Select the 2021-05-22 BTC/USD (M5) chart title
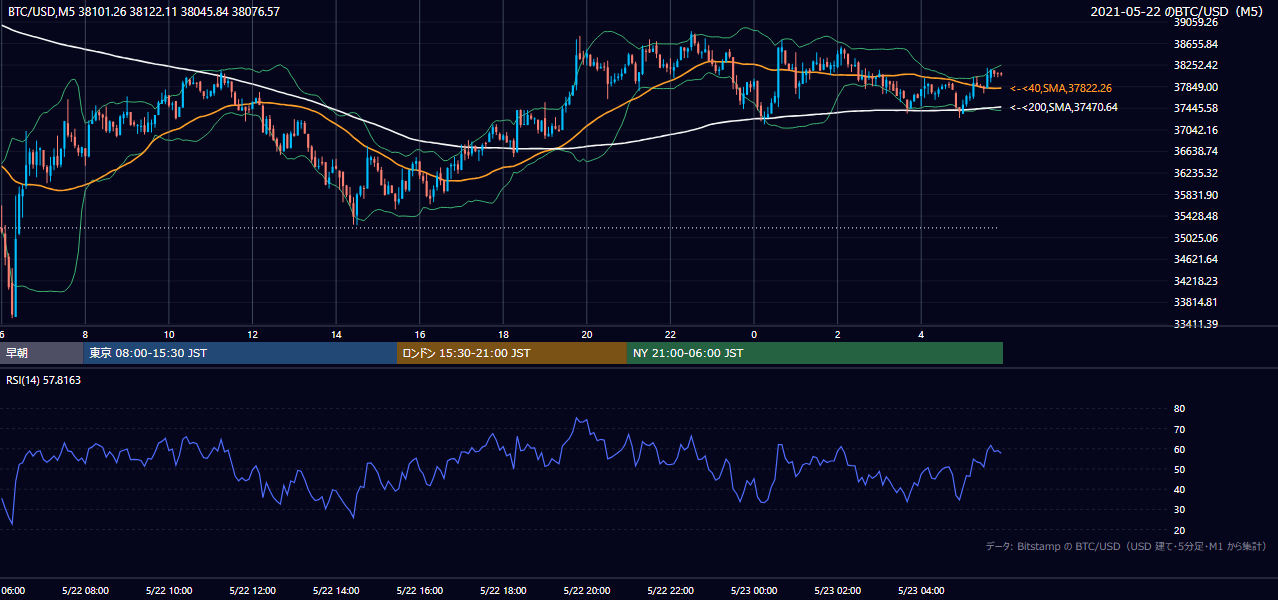This screenshot has height=600, width=1278. click(1178, 12)
